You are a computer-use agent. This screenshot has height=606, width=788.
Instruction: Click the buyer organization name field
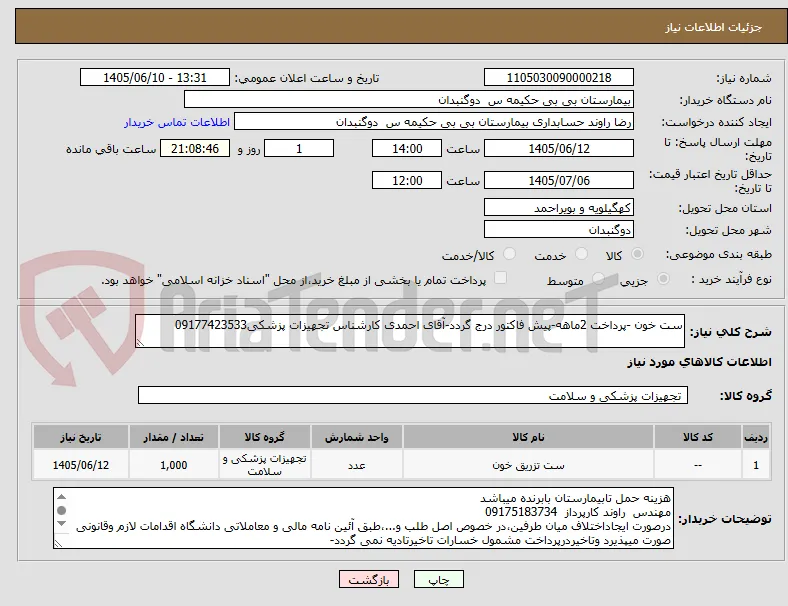(409, 99)
